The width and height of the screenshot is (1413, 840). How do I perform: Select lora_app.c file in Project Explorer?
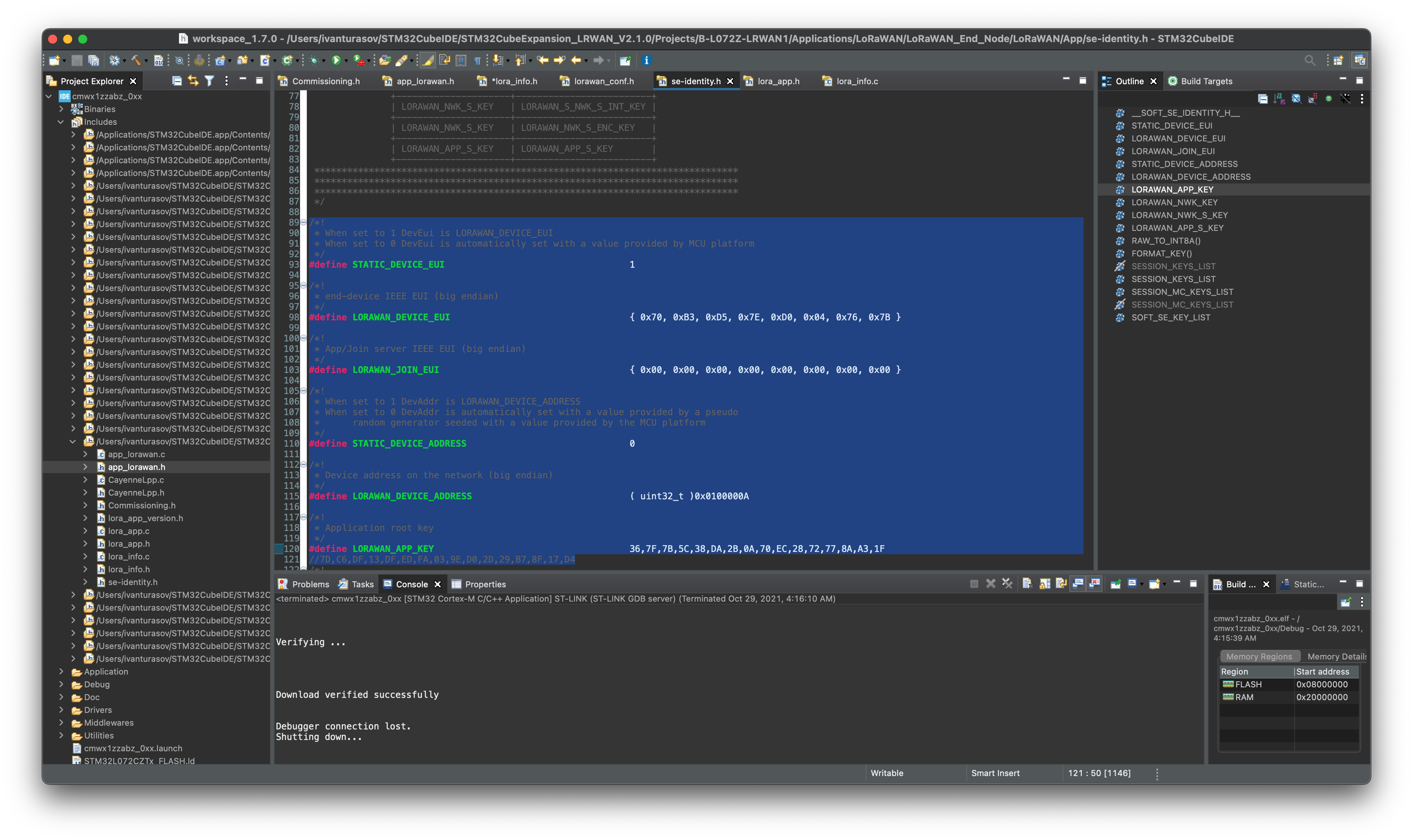click(x=129, y=531)
